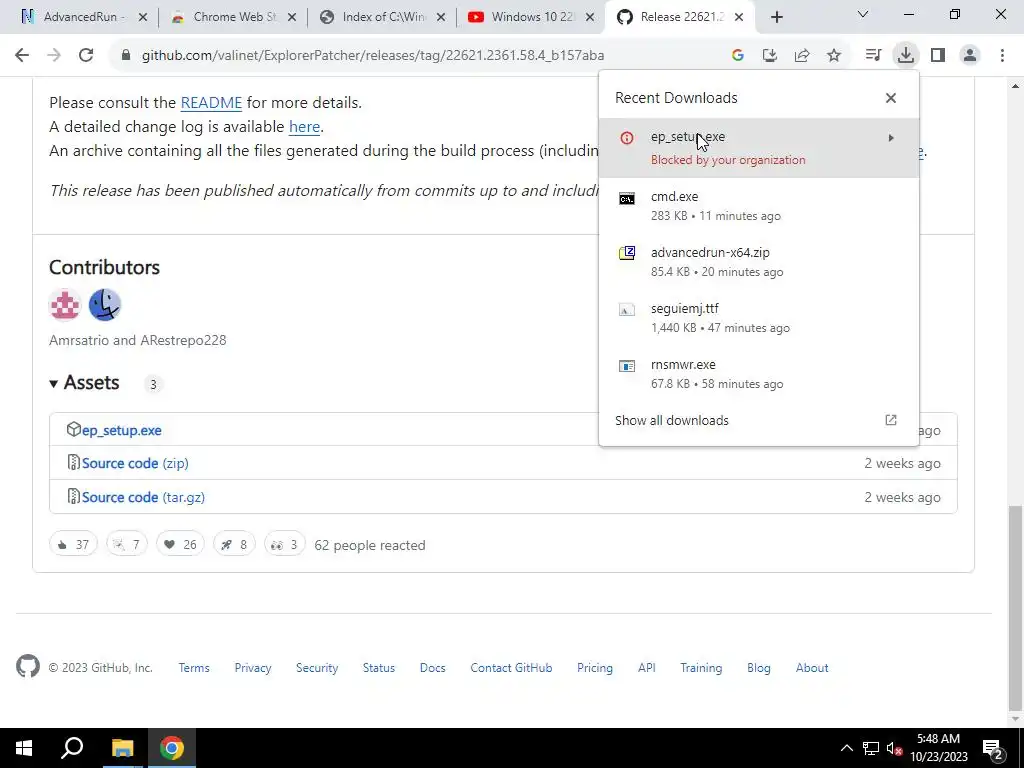Open File Explorer from the taskbar
Image resolution: width=1024 pixels, height=768 pixels.
[122, 748]
